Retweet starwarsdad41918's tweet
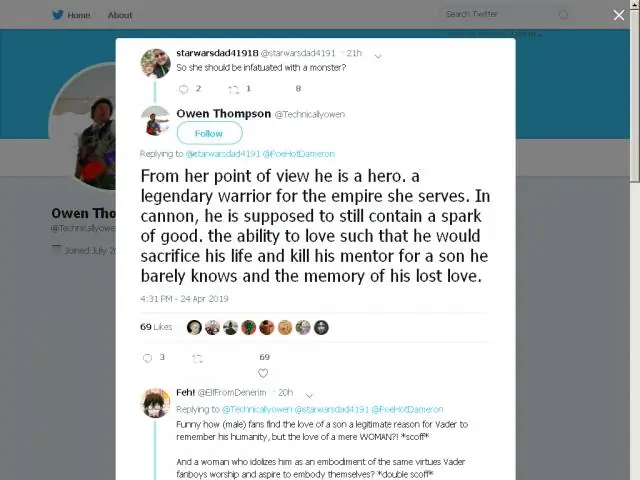The height and width of the screenshot is (480, 640). [233, 90]
